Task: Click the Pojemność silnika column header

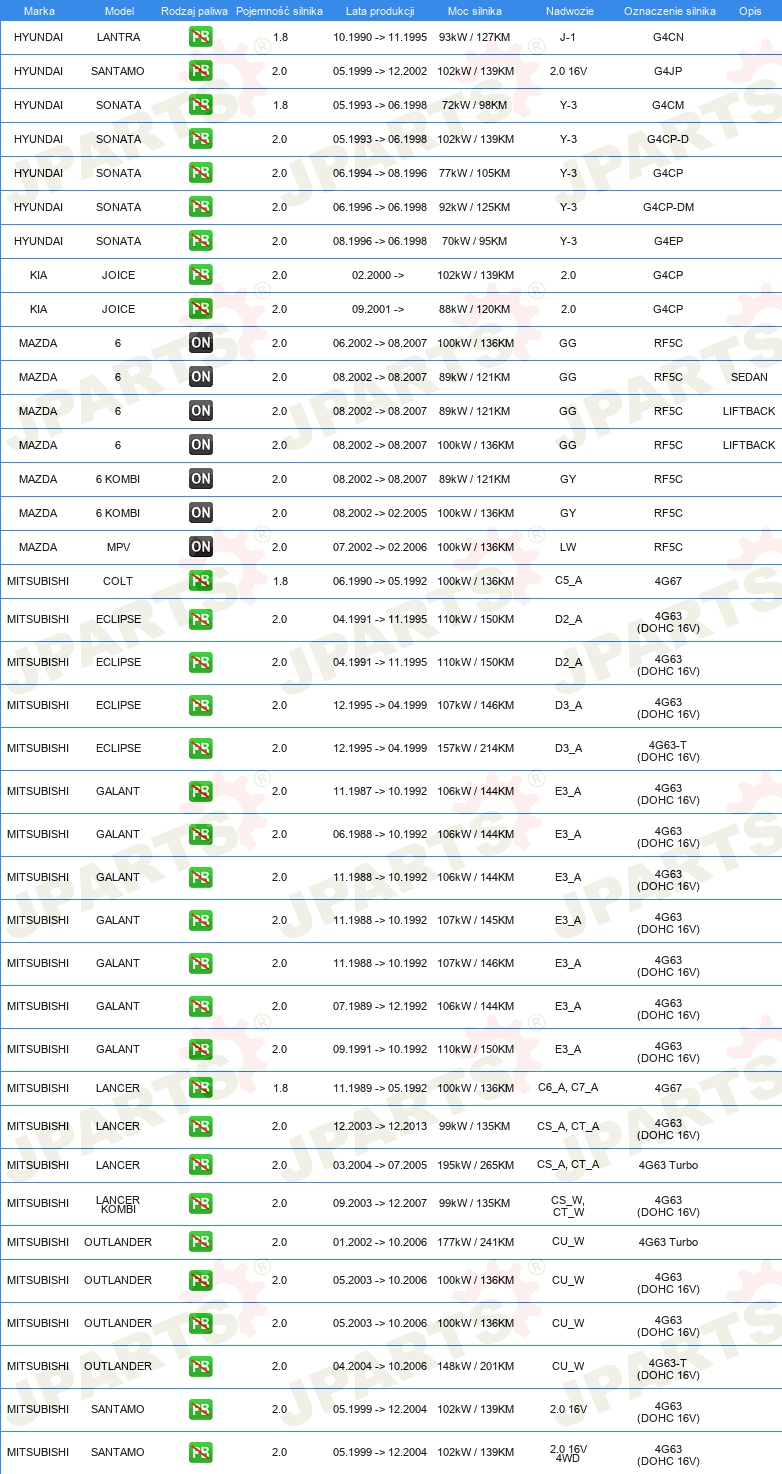Action: 280,11
